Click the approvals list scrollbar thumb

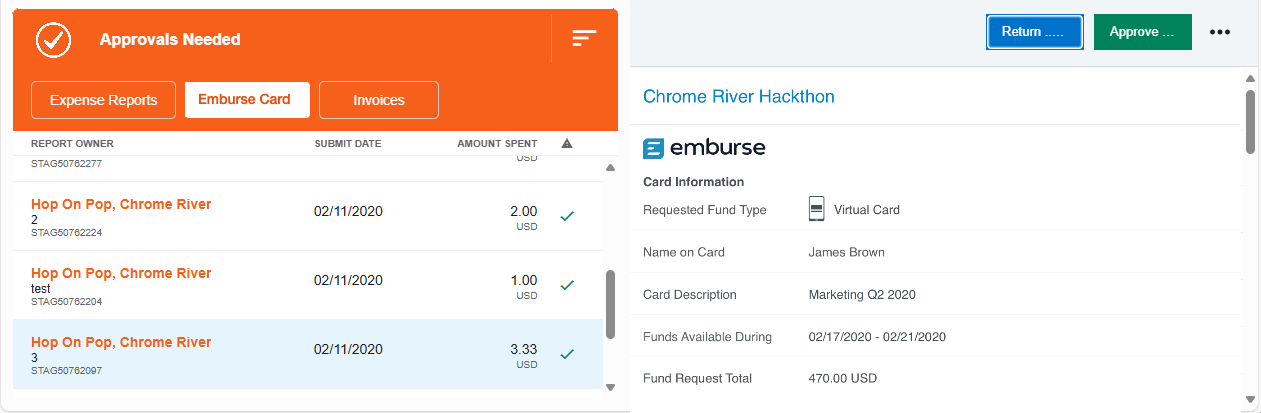(x=611, y=304)
